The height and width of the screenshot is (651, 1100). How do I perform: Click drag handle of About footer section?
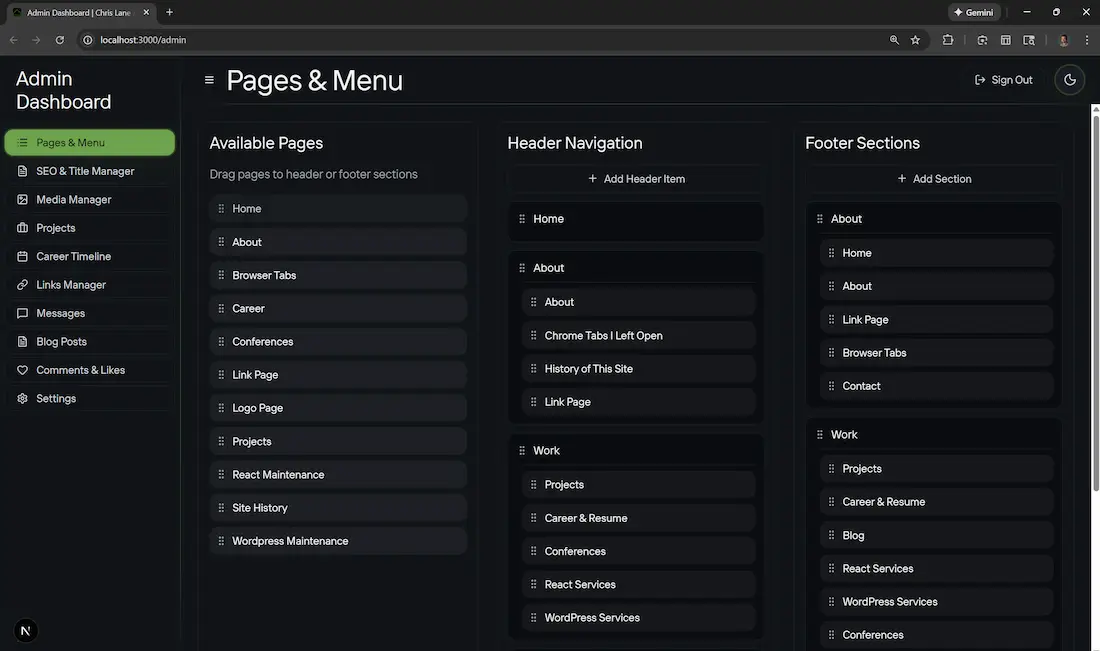[819, 219]
